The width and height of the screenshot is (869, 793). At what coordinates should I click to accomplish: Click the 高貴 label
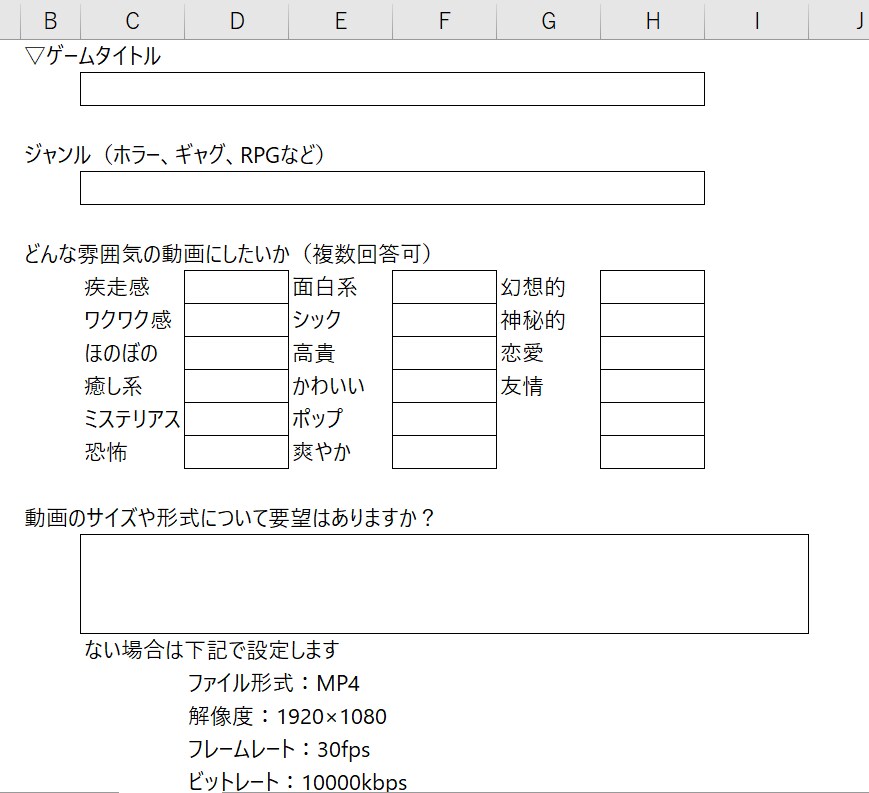pyautogui.click(x=314, y=353)
